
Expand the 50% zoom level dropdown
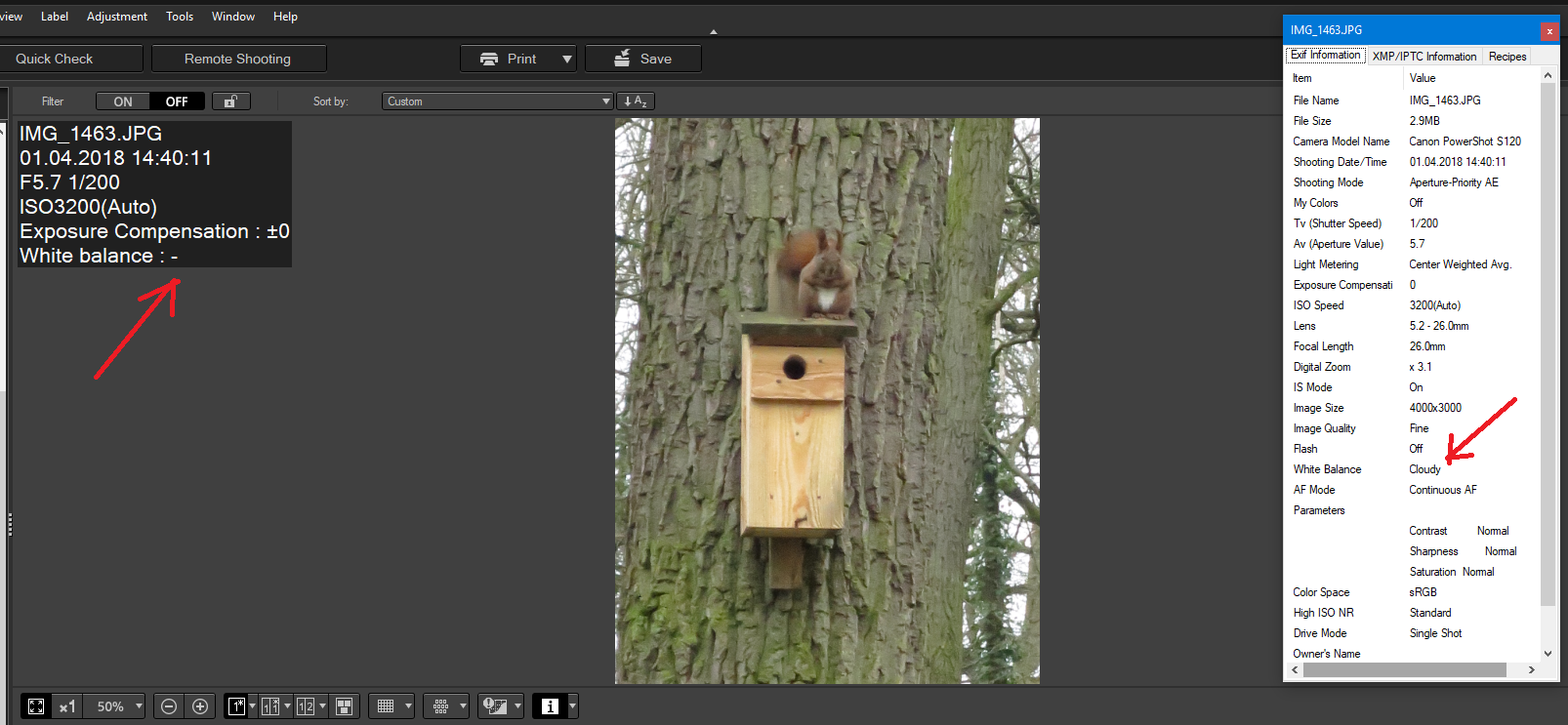[x=139, y=706]
